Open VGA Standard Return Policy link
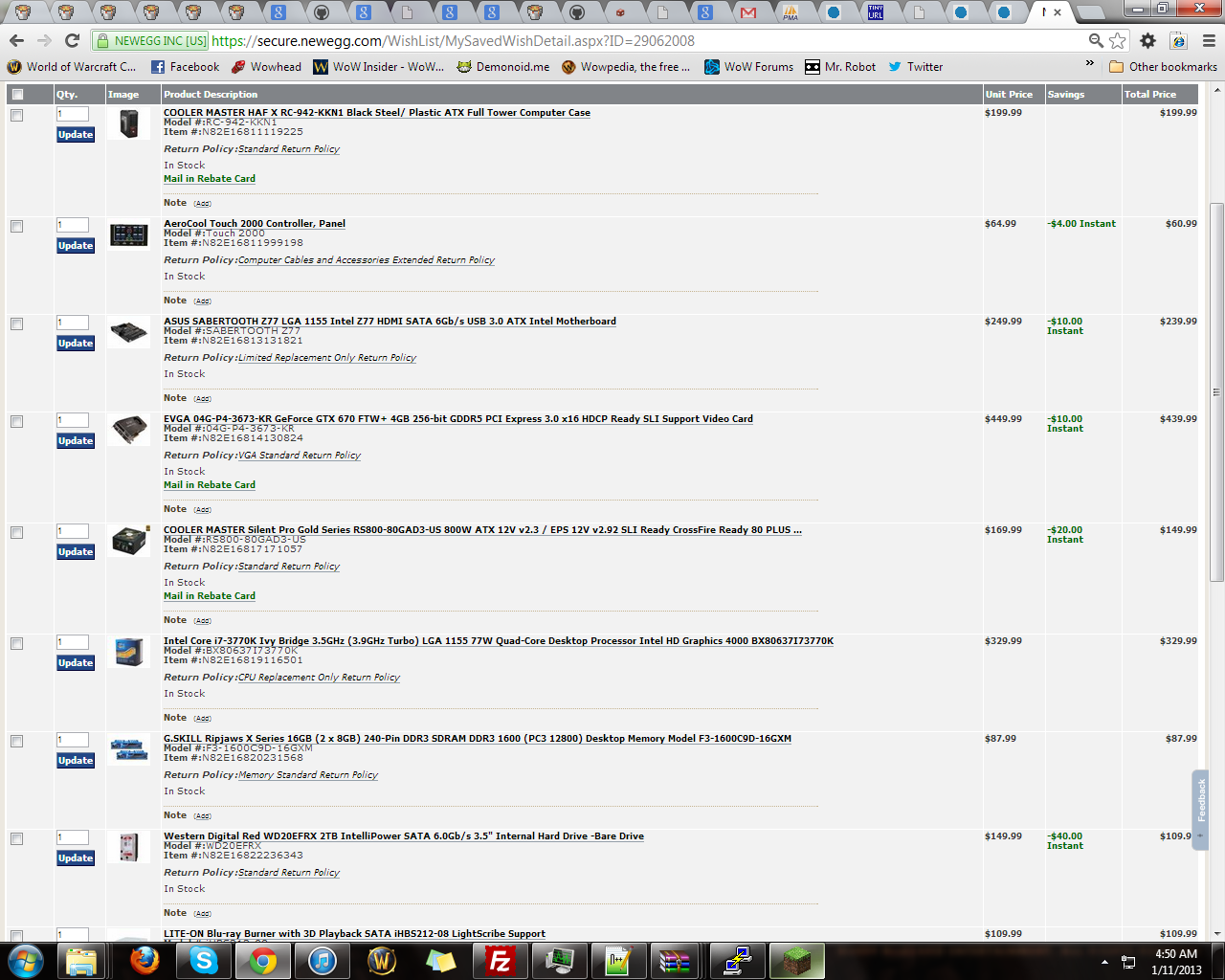Viewport: 1225px width, 980px height. point(300,456)
